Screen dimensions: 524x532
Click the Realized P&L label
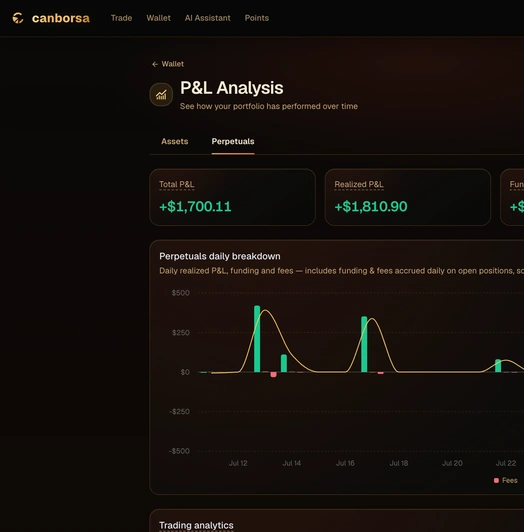point(359,184)
